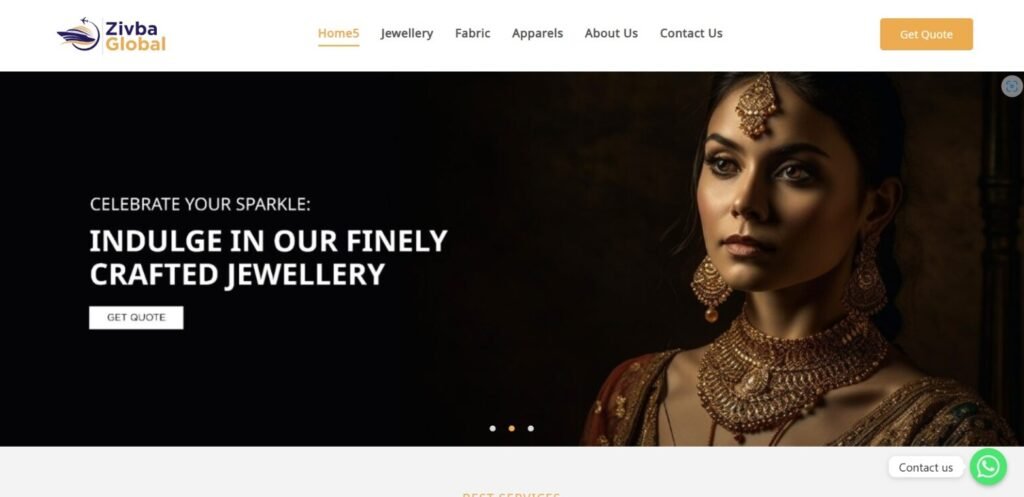Open WhatsApp chat via green icon

(x=988, y=467)
